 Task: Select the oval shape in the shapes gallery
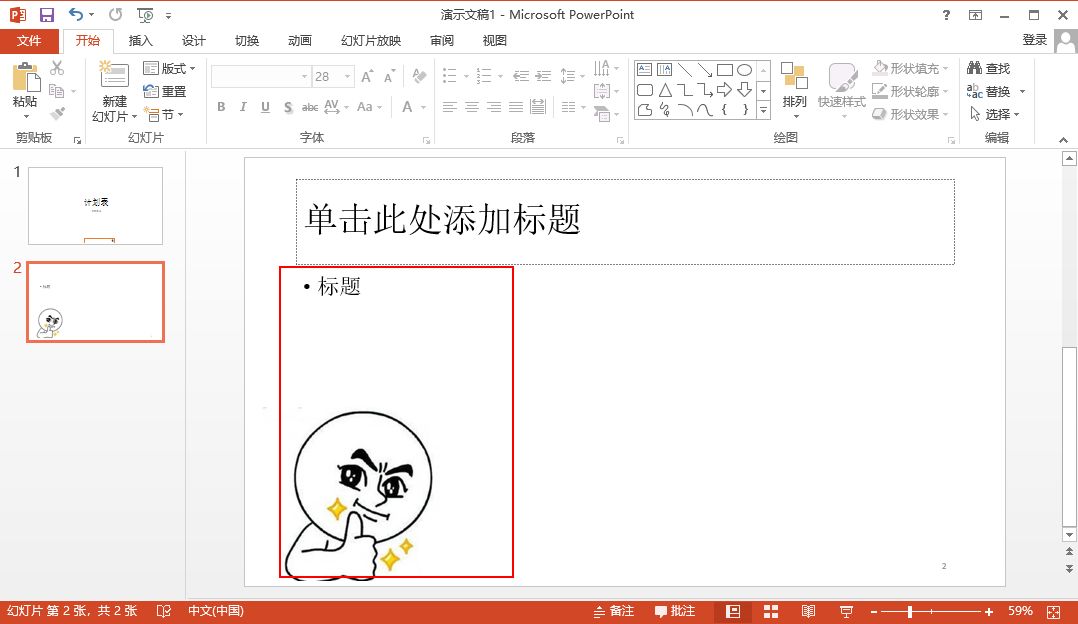[x=744, y=70]
